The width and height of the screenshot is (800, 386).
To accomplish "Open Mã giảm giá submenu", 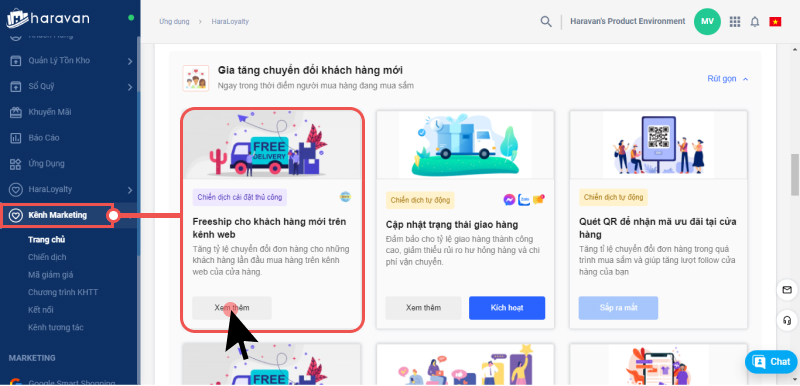I will [x=51, y=275].
